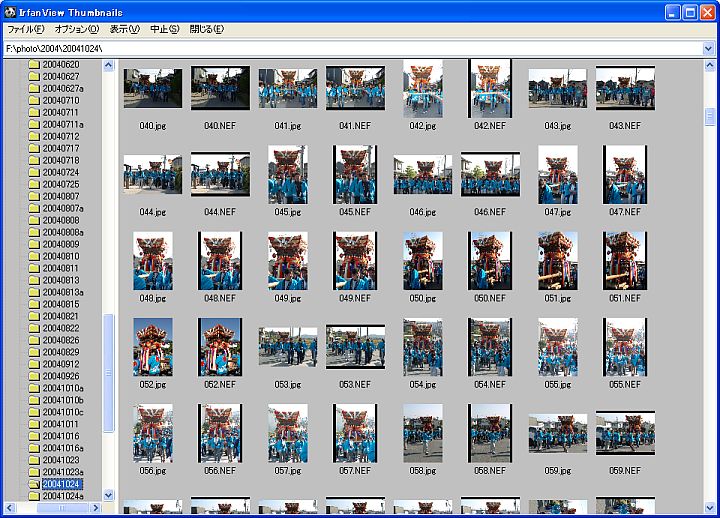This screenshot has width=720, height=518.
Task: Click the 中止(S) menu item
Action: [x=164, y=29]
